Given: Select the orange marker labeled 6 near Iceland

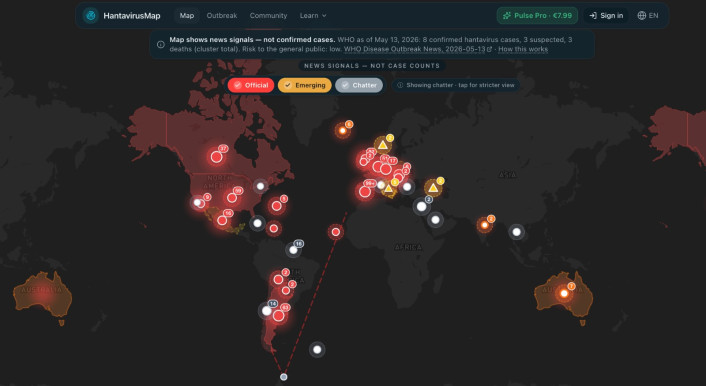Looking at the screenshot, I should click(342, 131).
